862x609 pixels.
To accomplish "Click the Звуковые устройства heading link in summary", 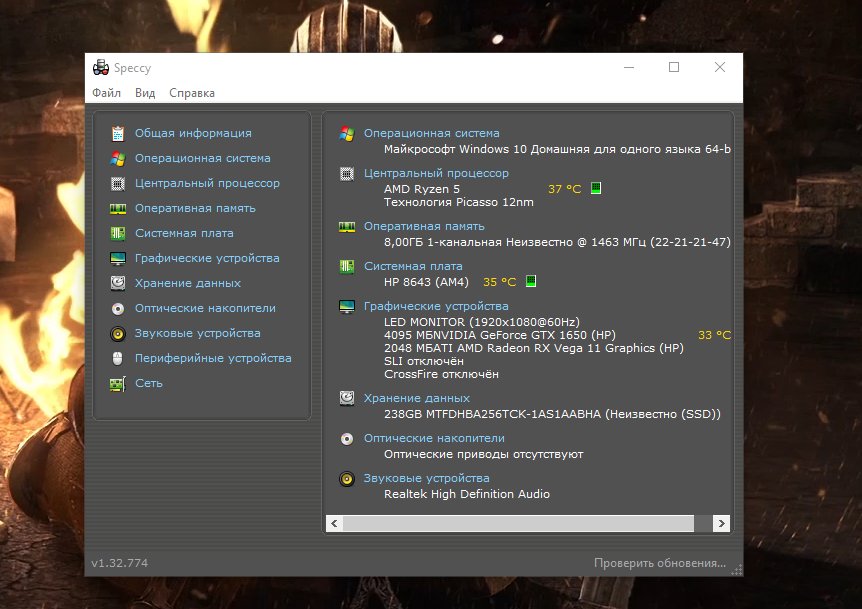I will coord(427,478).
